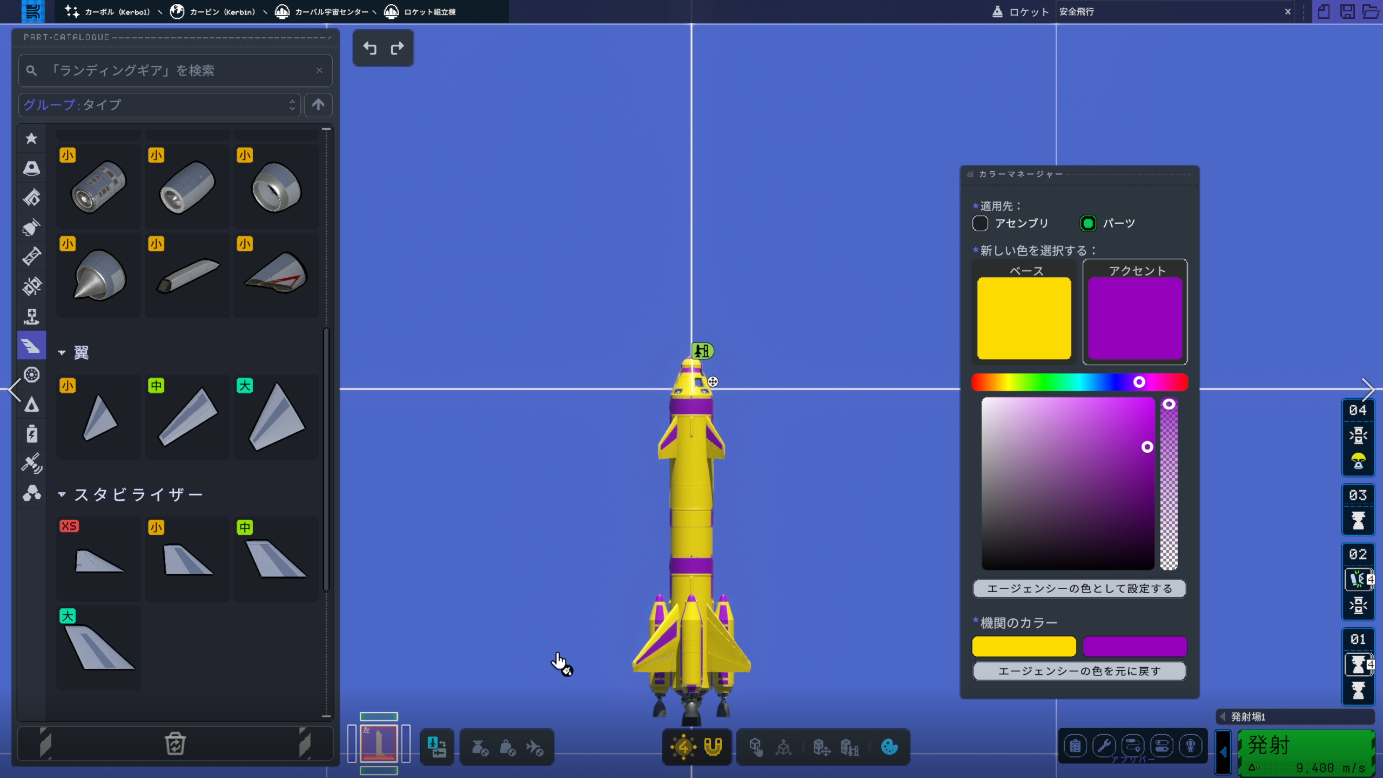Image resolution: width=1383 pixels, height=778 pixels.
Task: Select the stage 04 header
Action: coord(1358,410)
